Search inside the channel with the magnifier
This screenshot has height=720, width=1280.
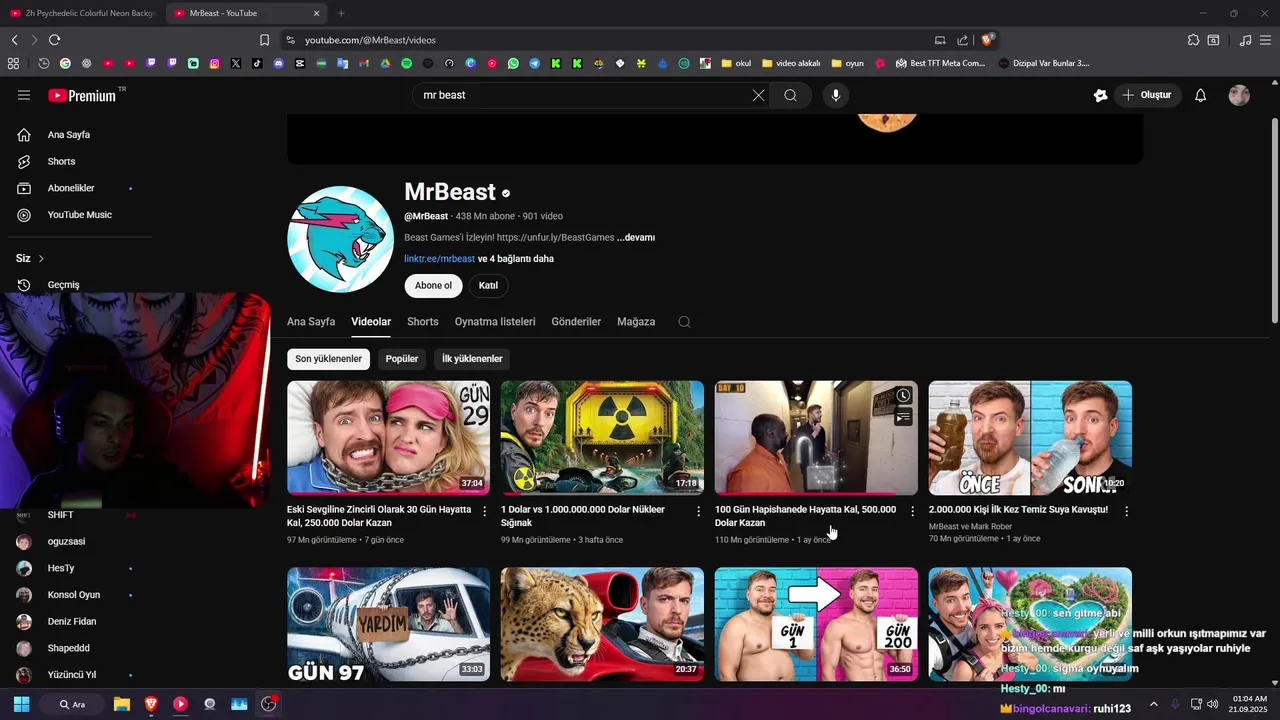coord(684,322)
